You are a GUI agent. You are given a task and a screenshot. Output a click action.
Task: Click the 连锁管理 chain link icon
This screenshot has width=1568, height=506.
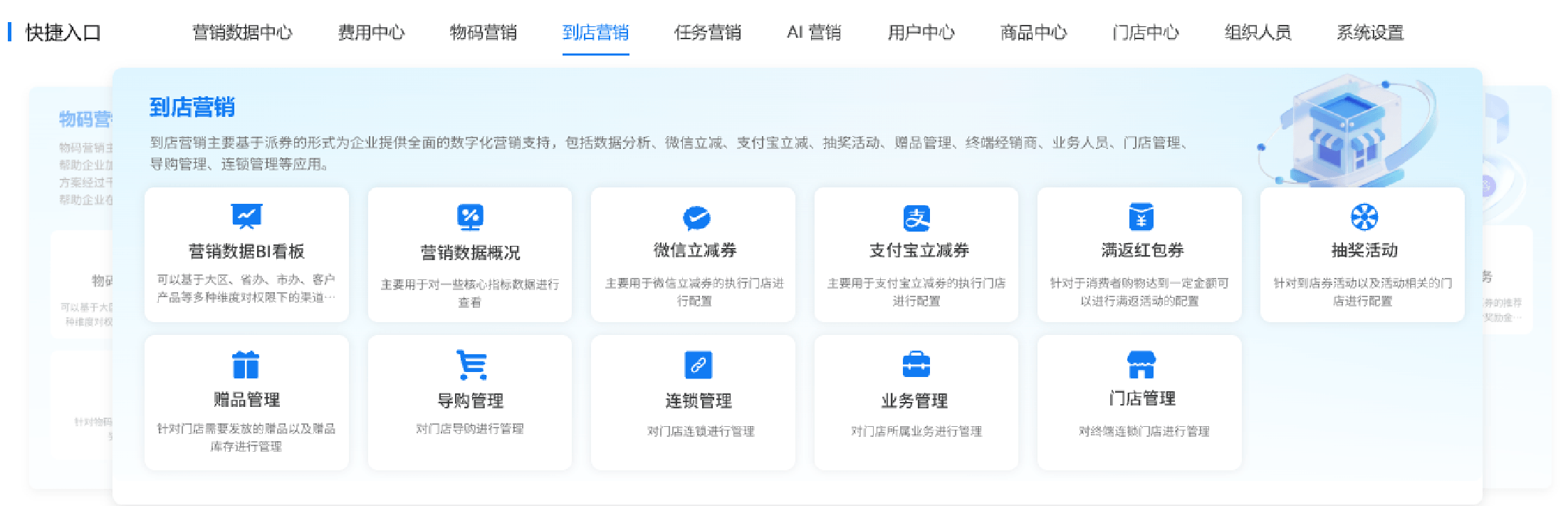click(698, 365)
